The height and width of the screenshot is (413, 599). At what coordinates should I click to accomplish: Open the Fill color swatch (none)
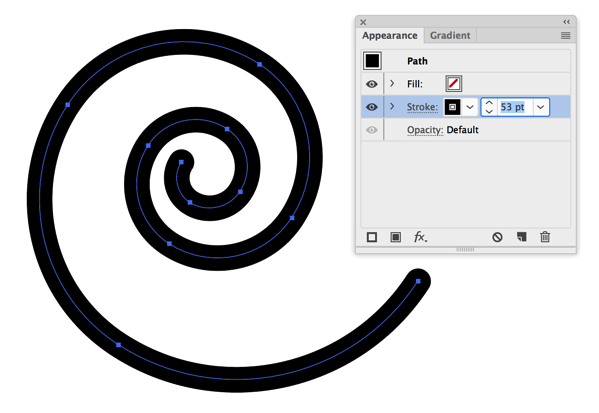click(453, 84)
